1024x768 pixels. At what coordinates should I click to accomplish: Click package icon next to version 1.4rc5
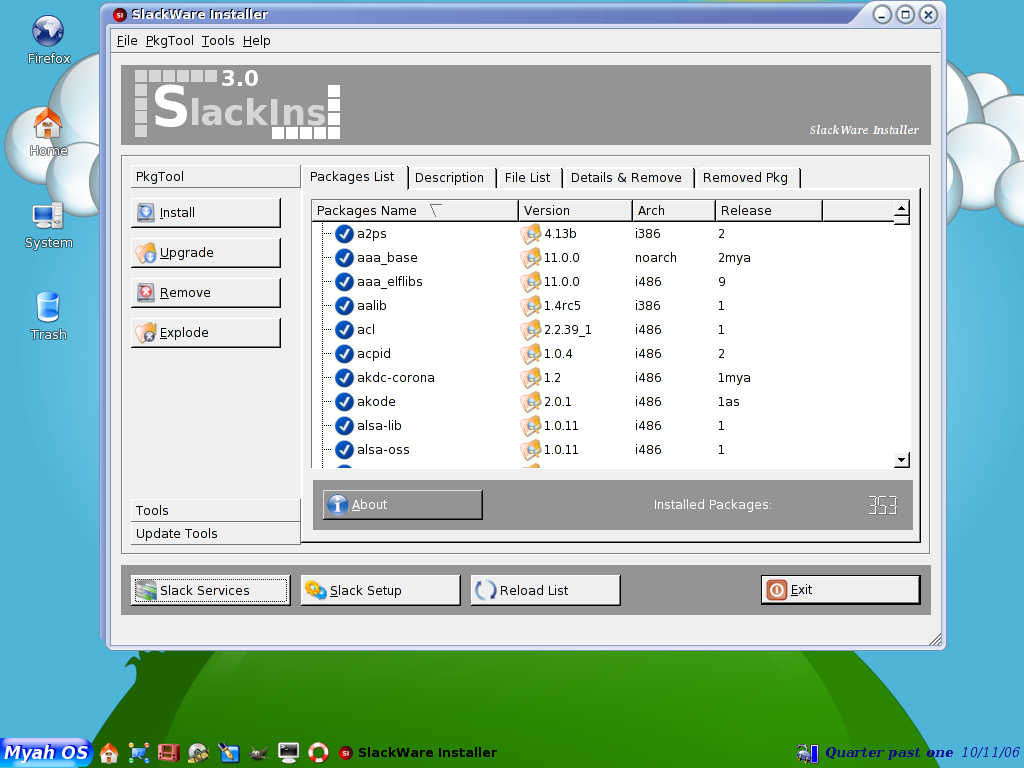coord(531,306)
